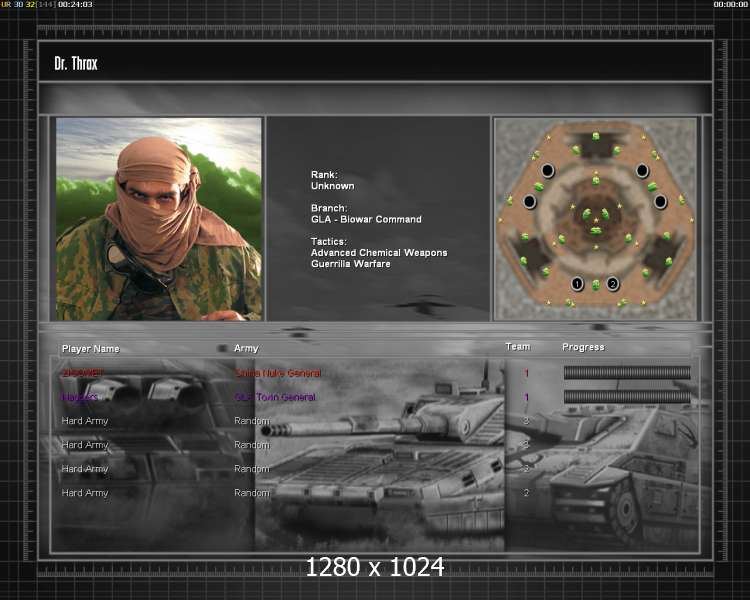Click the gold star at the minimap center

point(596,221)
